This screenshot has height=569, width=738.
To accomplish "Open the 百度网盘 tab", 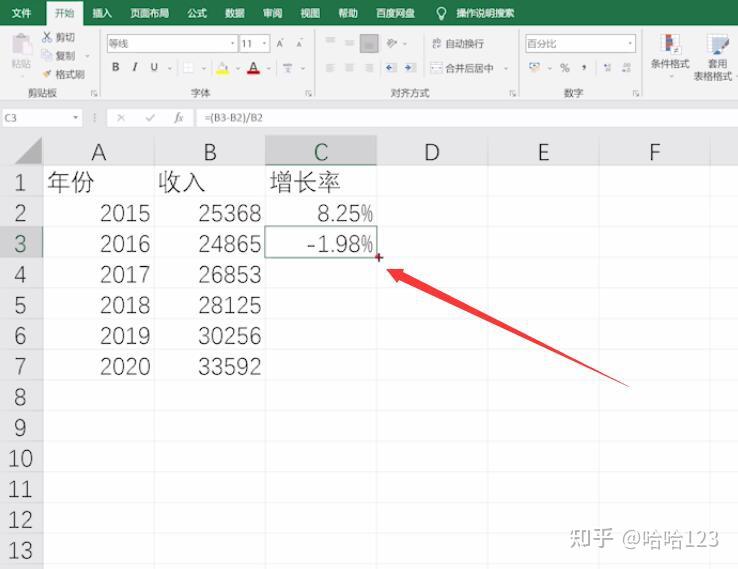I will coord(395,13).
